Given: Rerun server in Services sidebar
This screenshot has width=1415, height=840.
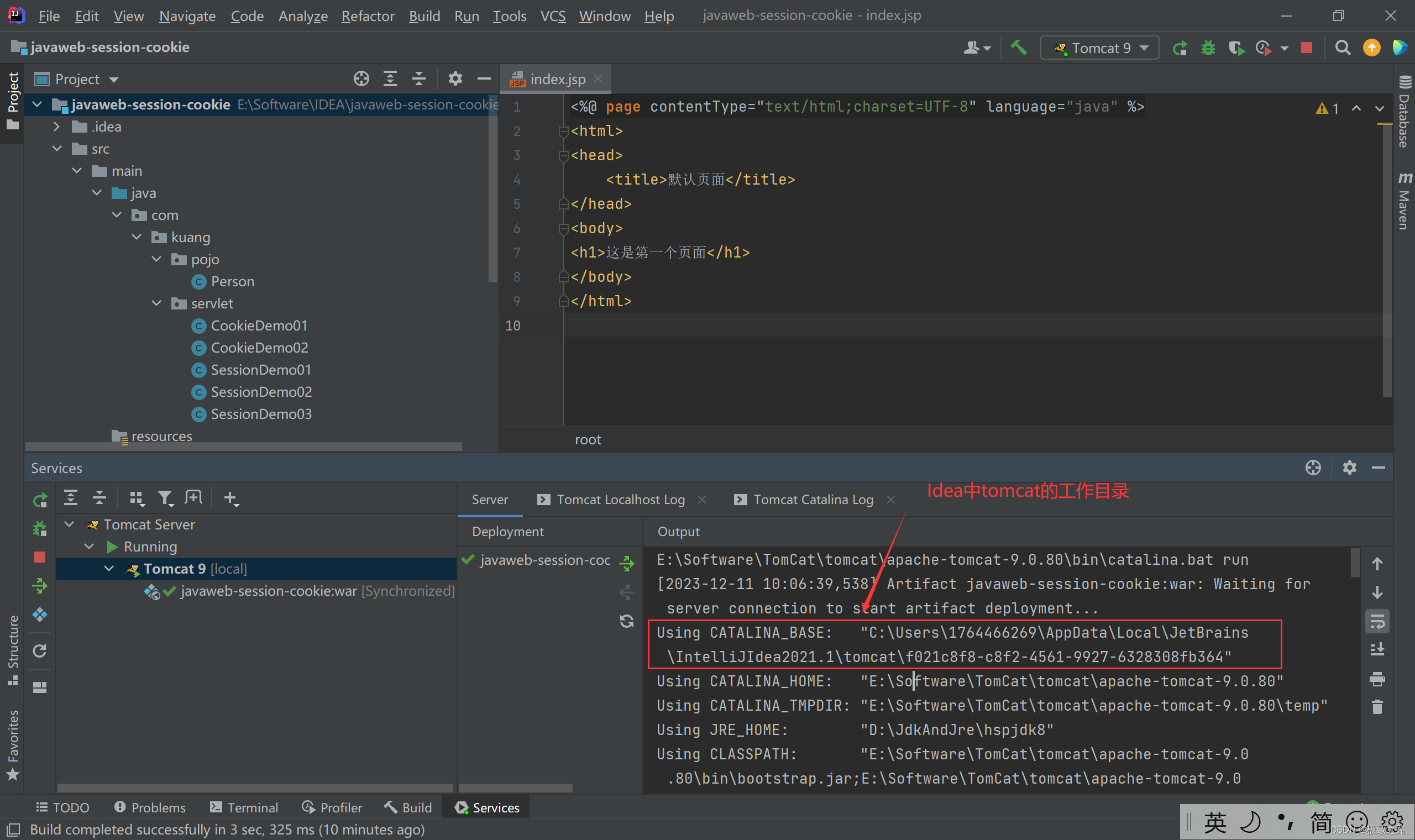Looking at the screenshot, I should tap(40, 500).
